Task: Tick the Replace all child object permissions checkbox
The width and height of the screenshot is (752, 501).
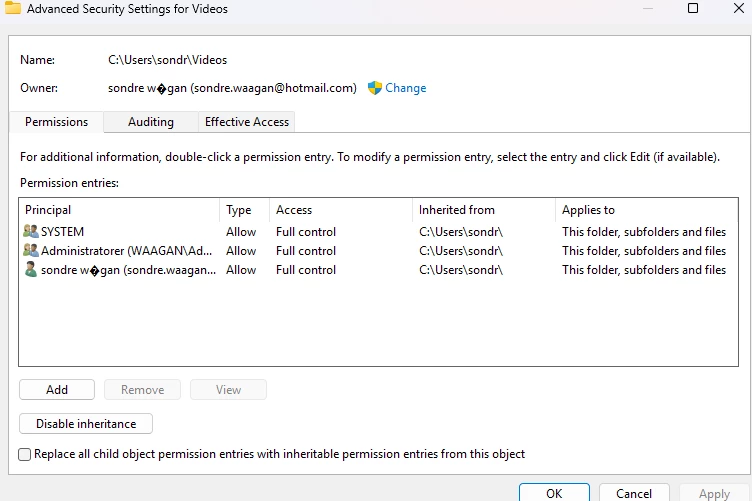Action: click(x=24, y=454)
